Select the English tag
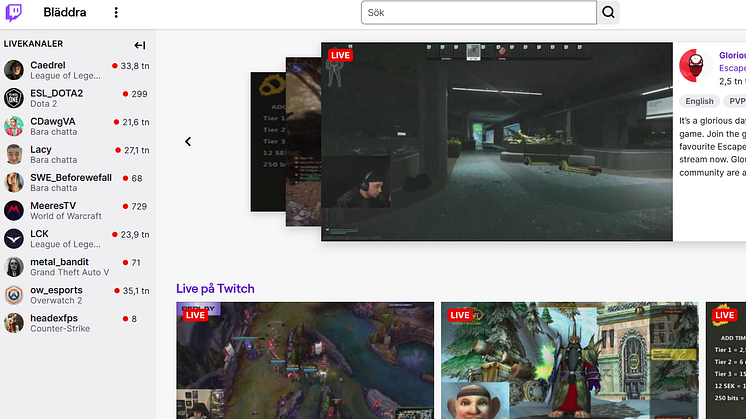746x419 pixels. tap(699, 101)
